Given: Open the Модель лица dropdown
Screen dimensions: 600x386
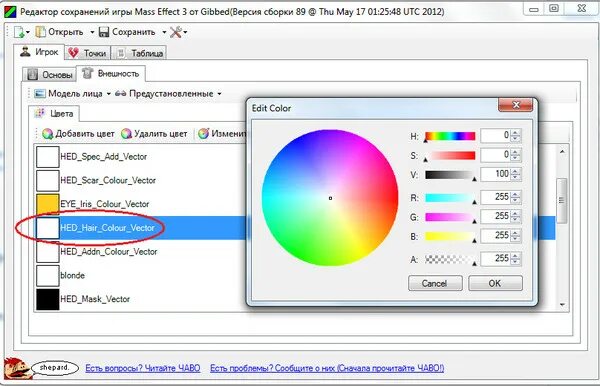Looking at the screenshot, I should coord(72,94).
